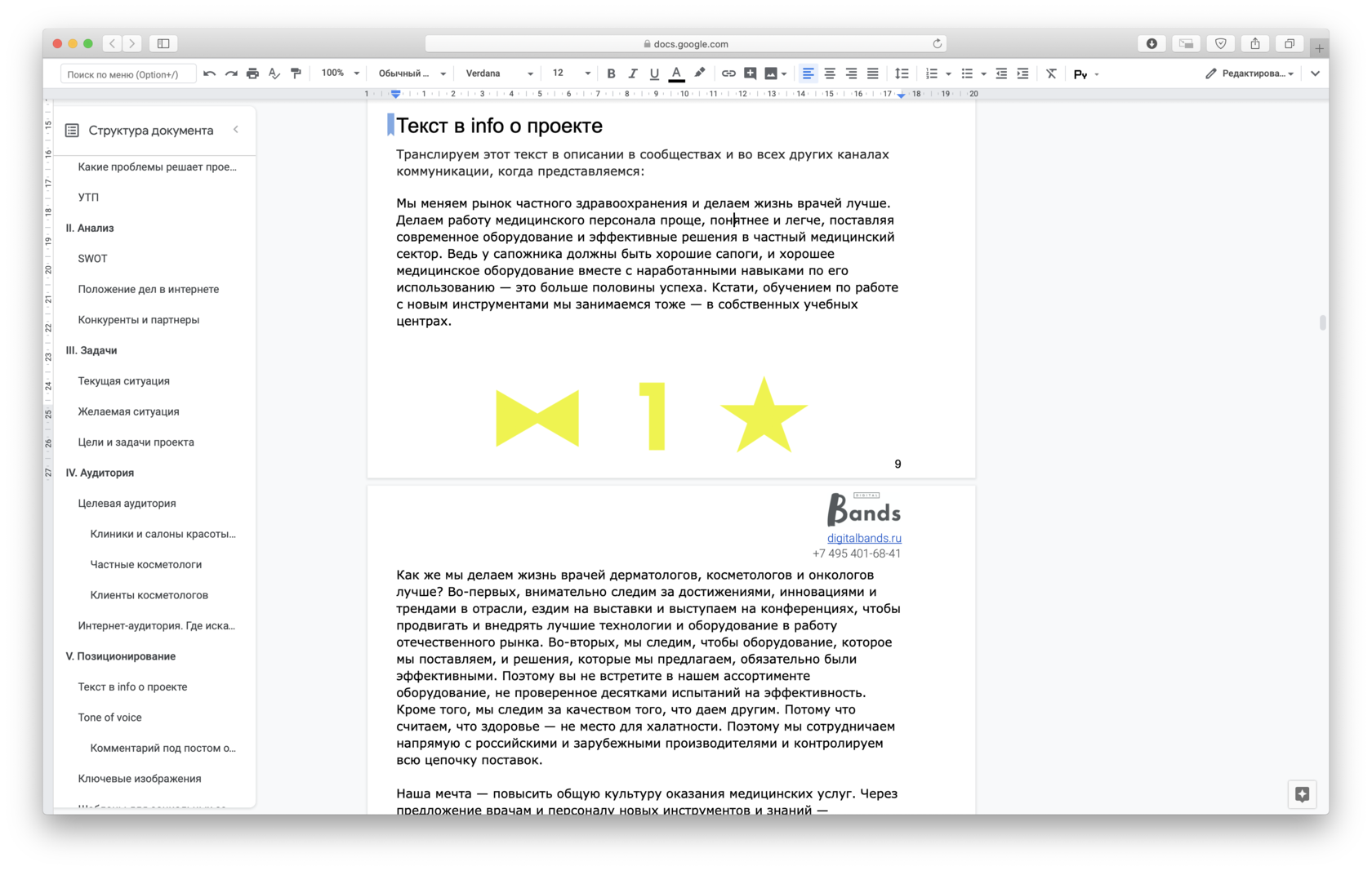Run spell check icon
This screenshot has width=1372, height=871.
click(x=274, y=73)
